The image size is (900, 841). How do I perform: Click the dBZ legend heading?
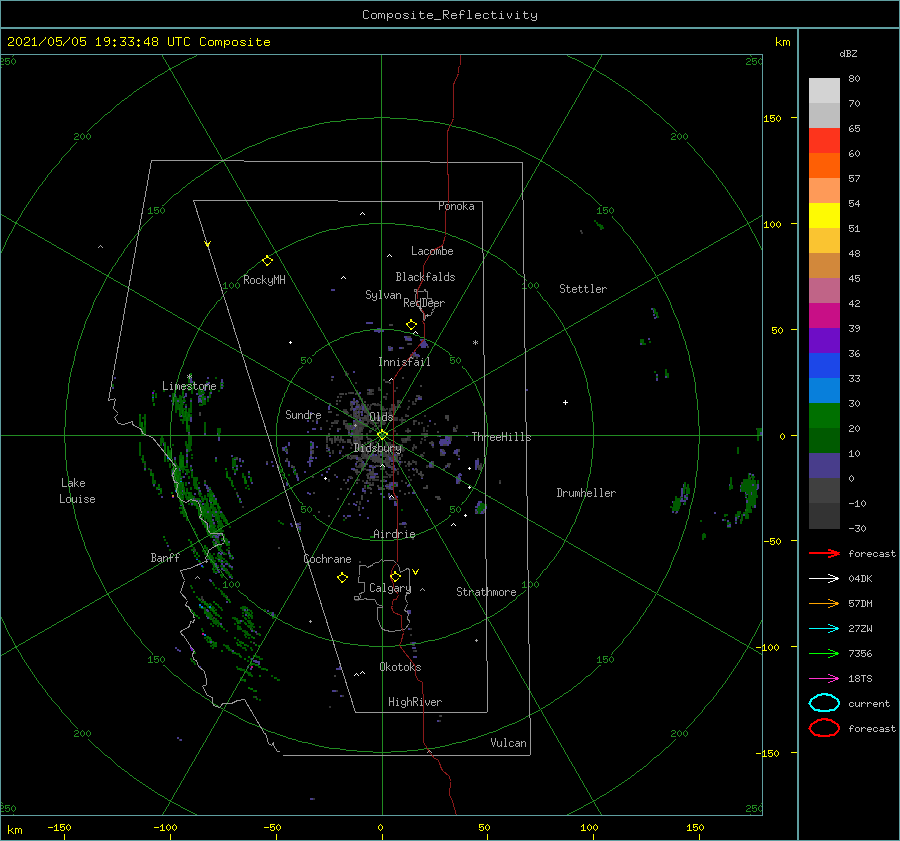(848, 54)
